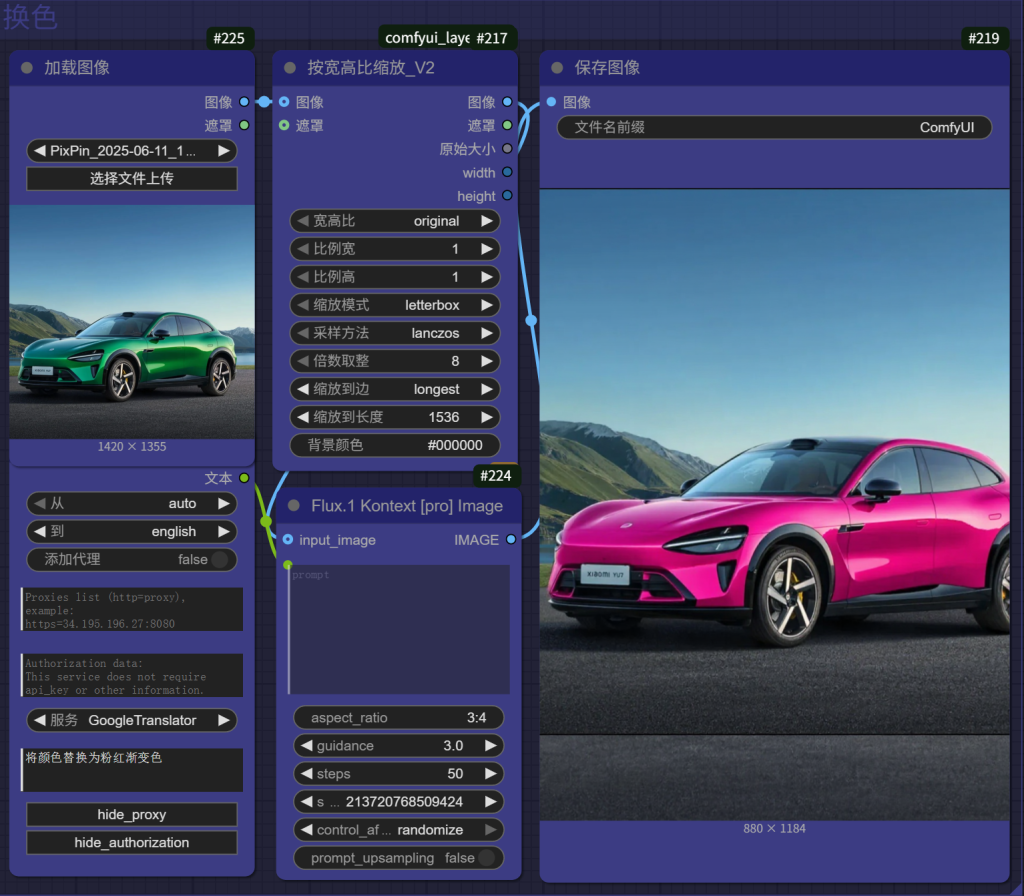Click the 原始大小 output port

coord(507,149)
